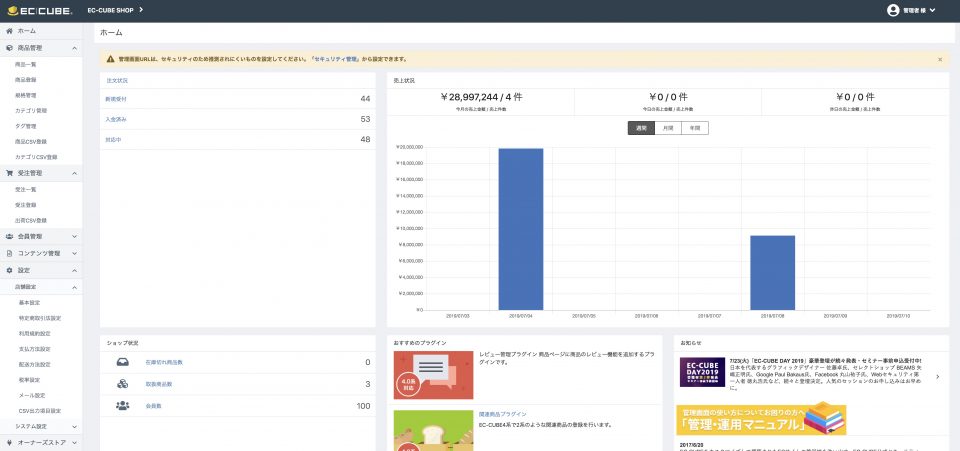Expand the コンテンツ管理 menu section
The image size is (960, 451).
[x=41, y=254]
